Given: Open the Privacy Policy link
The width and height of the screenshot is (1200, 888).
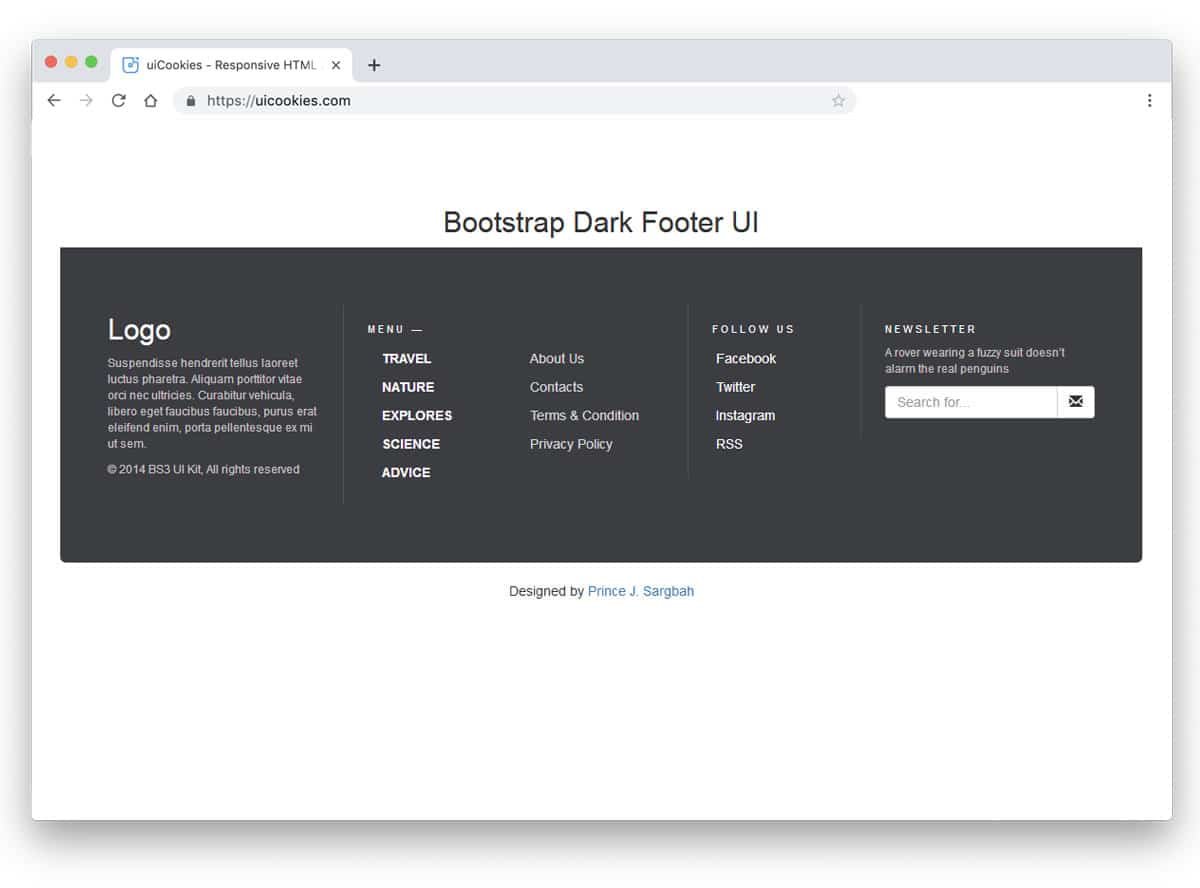Looking at the screenshot, I should [x=571, y=444].
